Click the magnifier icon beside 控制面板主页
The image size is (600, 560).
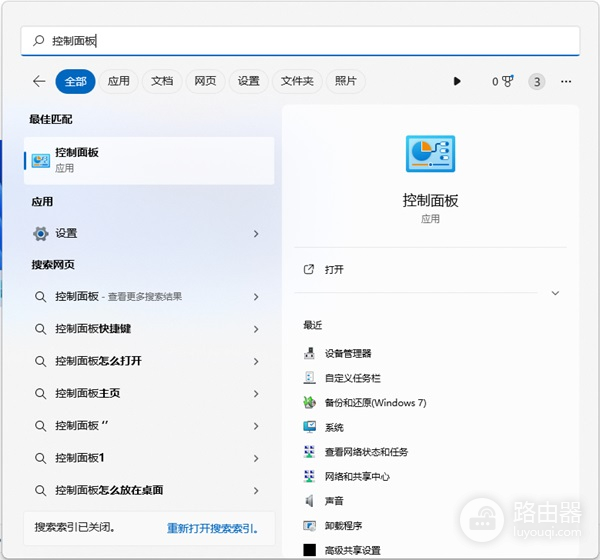41,393
